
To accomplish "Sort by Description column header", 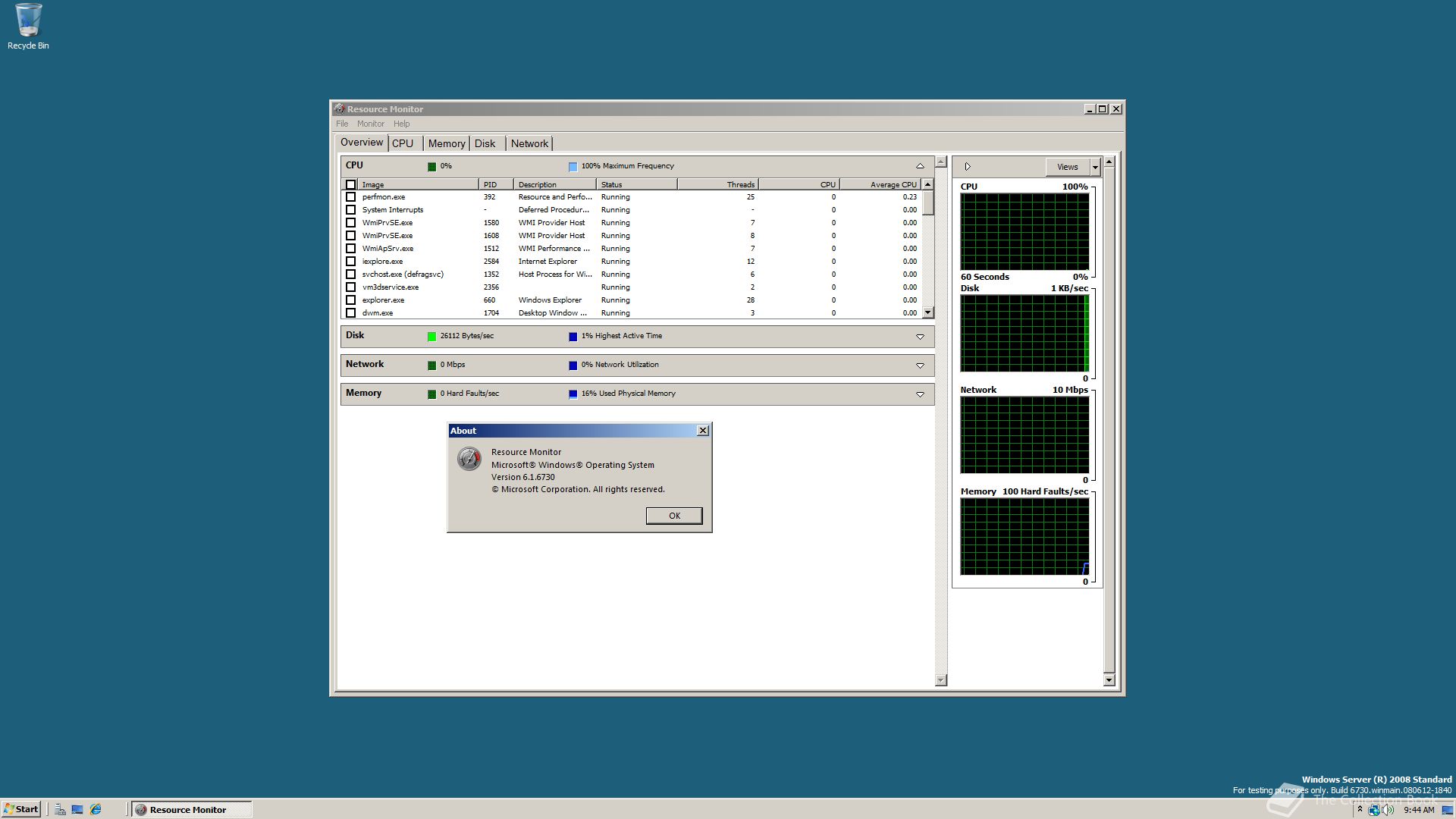I will [x=555, y=184].
